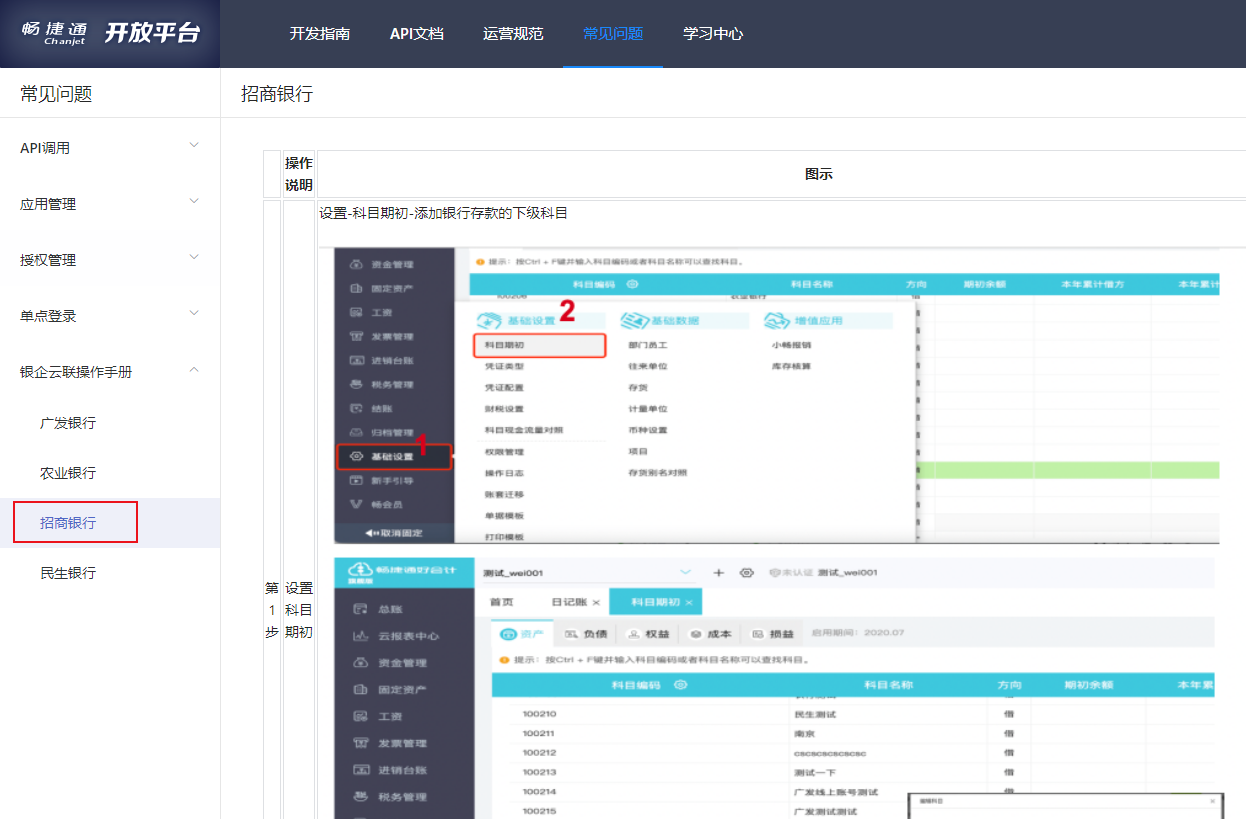Screen dimensions: 1246x819
Task: Collapse the 银企云联操作手册 section arrow
Action: (194, 370)
